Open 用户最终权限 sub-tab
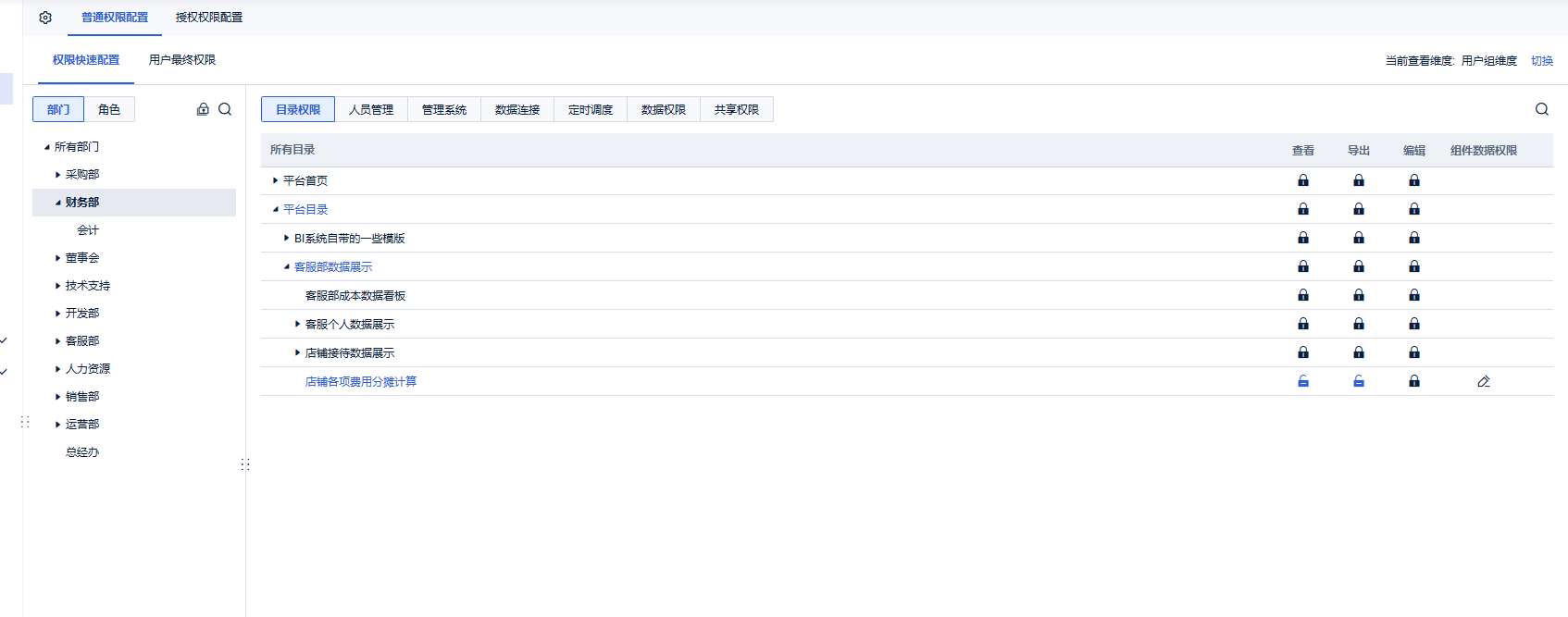1568x617 pixels. (182, 60)
